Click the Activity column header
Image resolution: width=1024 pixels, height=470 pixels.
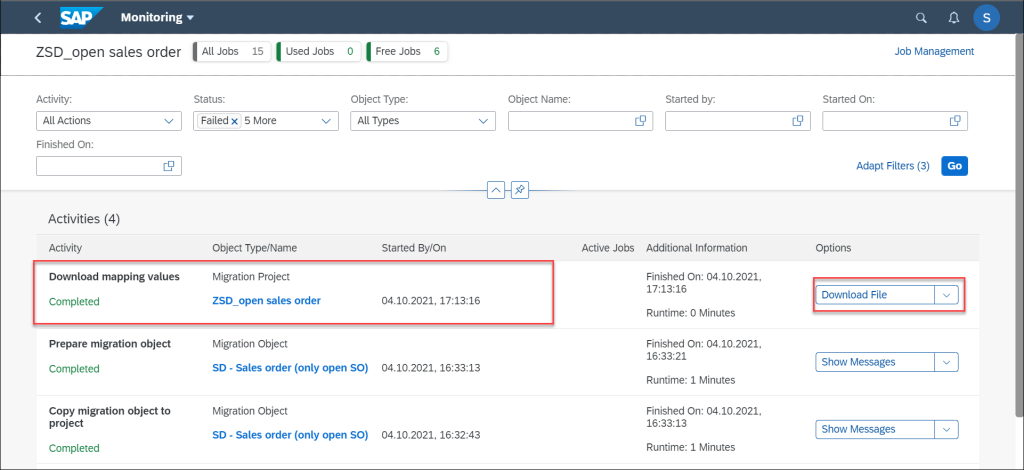click(65, 248)
